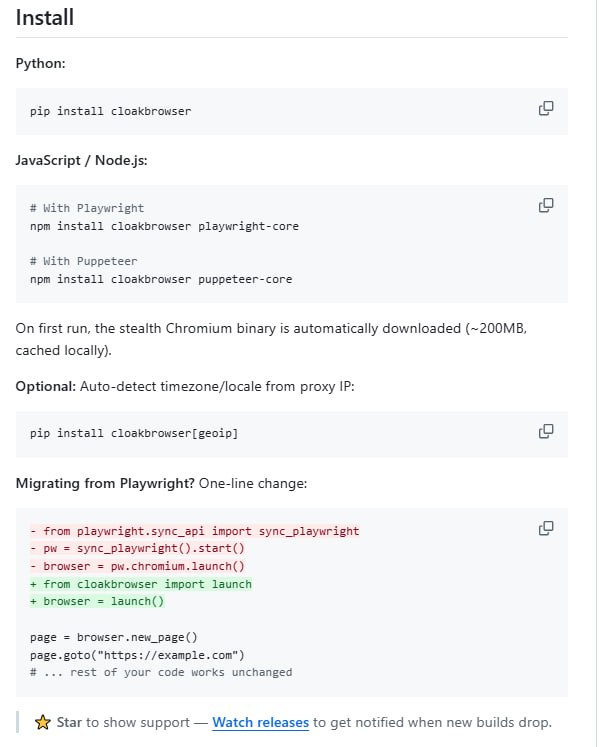Copy the cloakbrowser[geoip] install command
Screen dimensions: 599x747
coord(546,432)
